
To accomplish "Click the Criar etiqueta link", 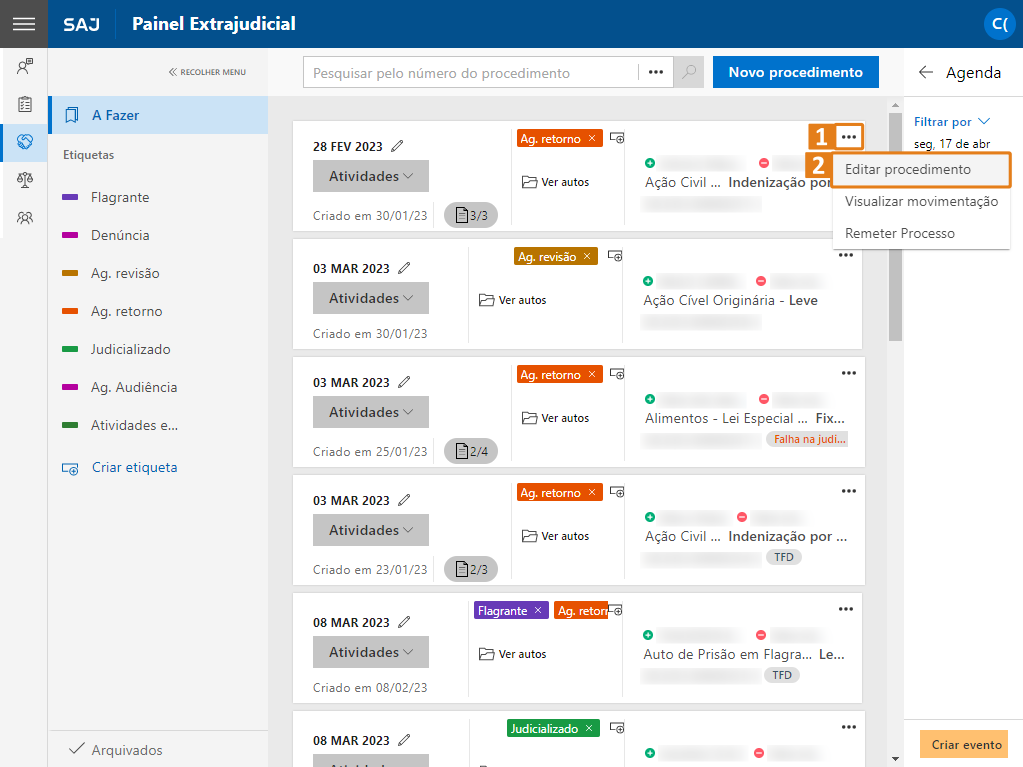I will [x=119, y=468].
